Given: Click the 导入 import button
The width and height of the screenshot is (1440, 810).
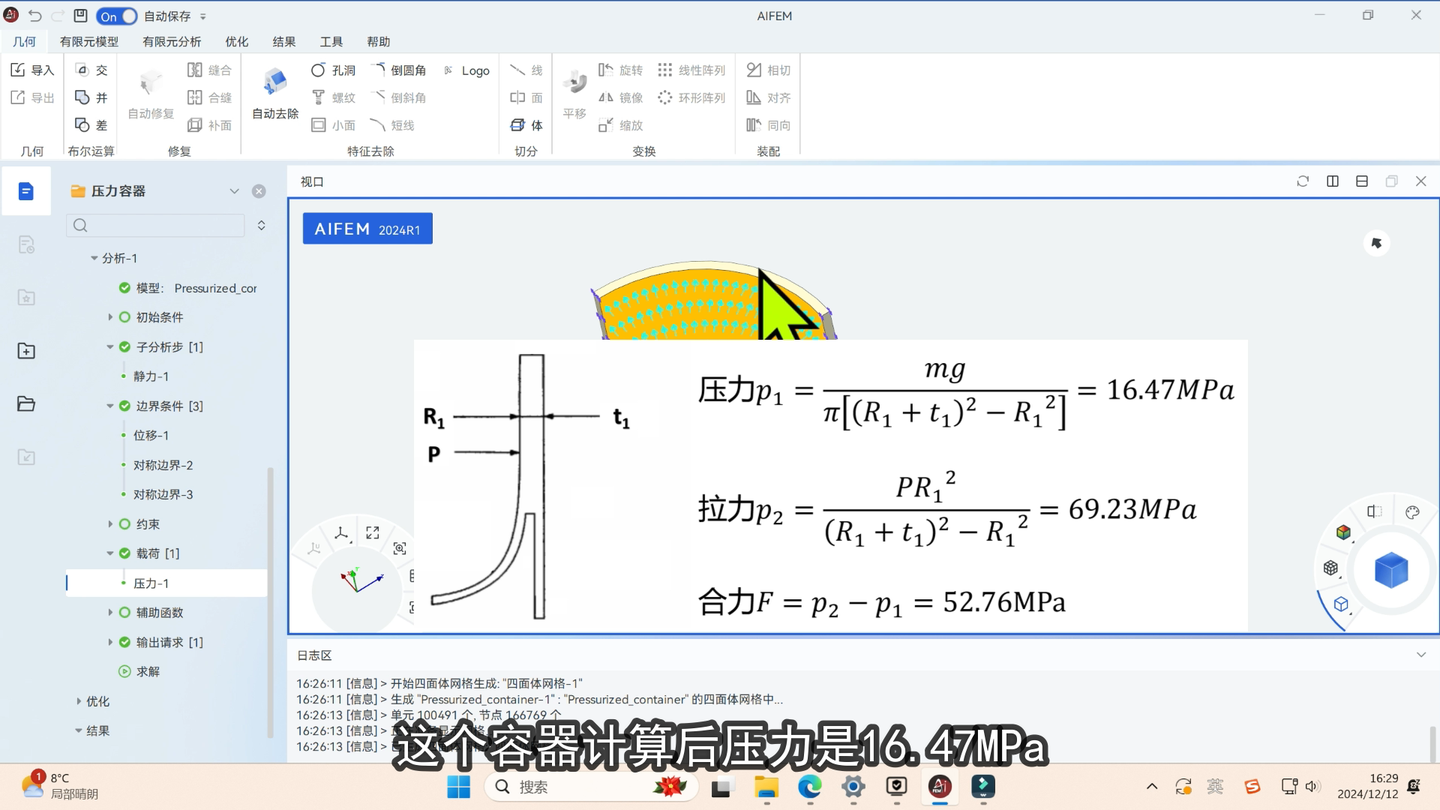Looking at the screenshot, I should click(x=32, y=70).
